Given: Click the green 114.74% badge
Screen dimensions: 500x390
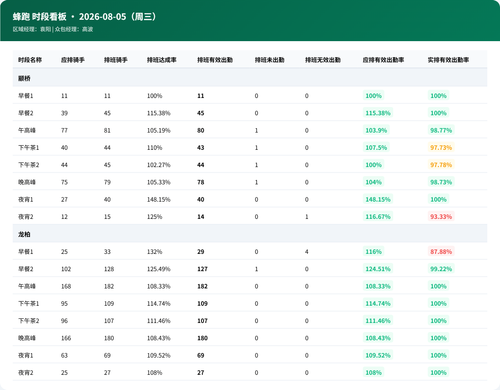Looking at the screenshot, I should point(378,304).
